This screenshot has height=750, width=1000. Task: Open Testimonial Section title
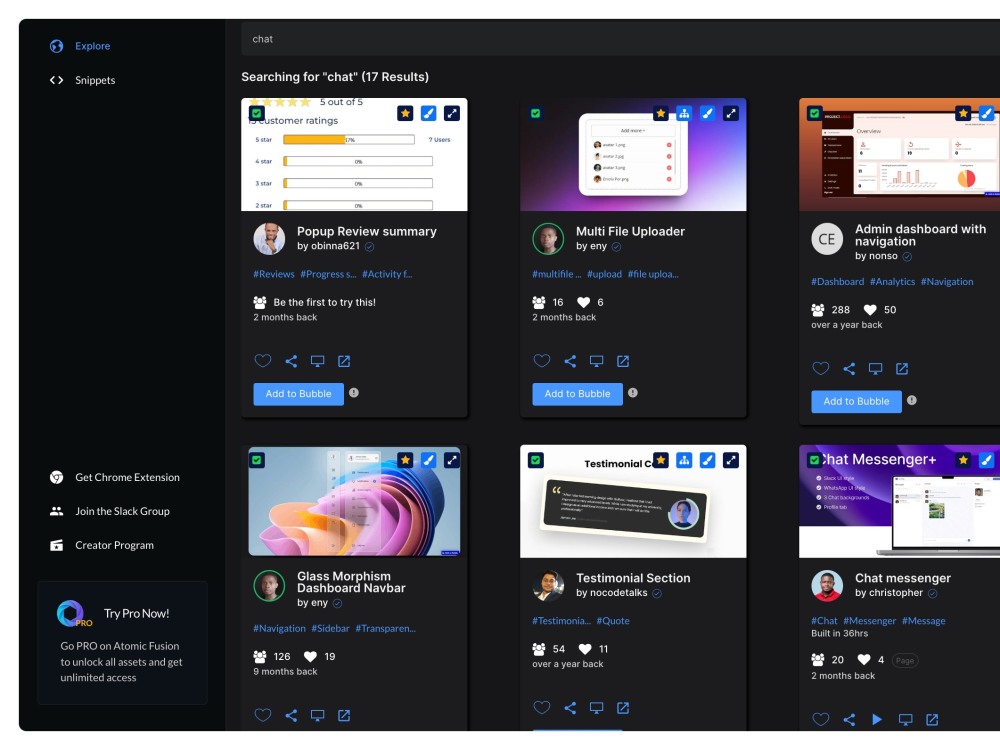[633, 578]
